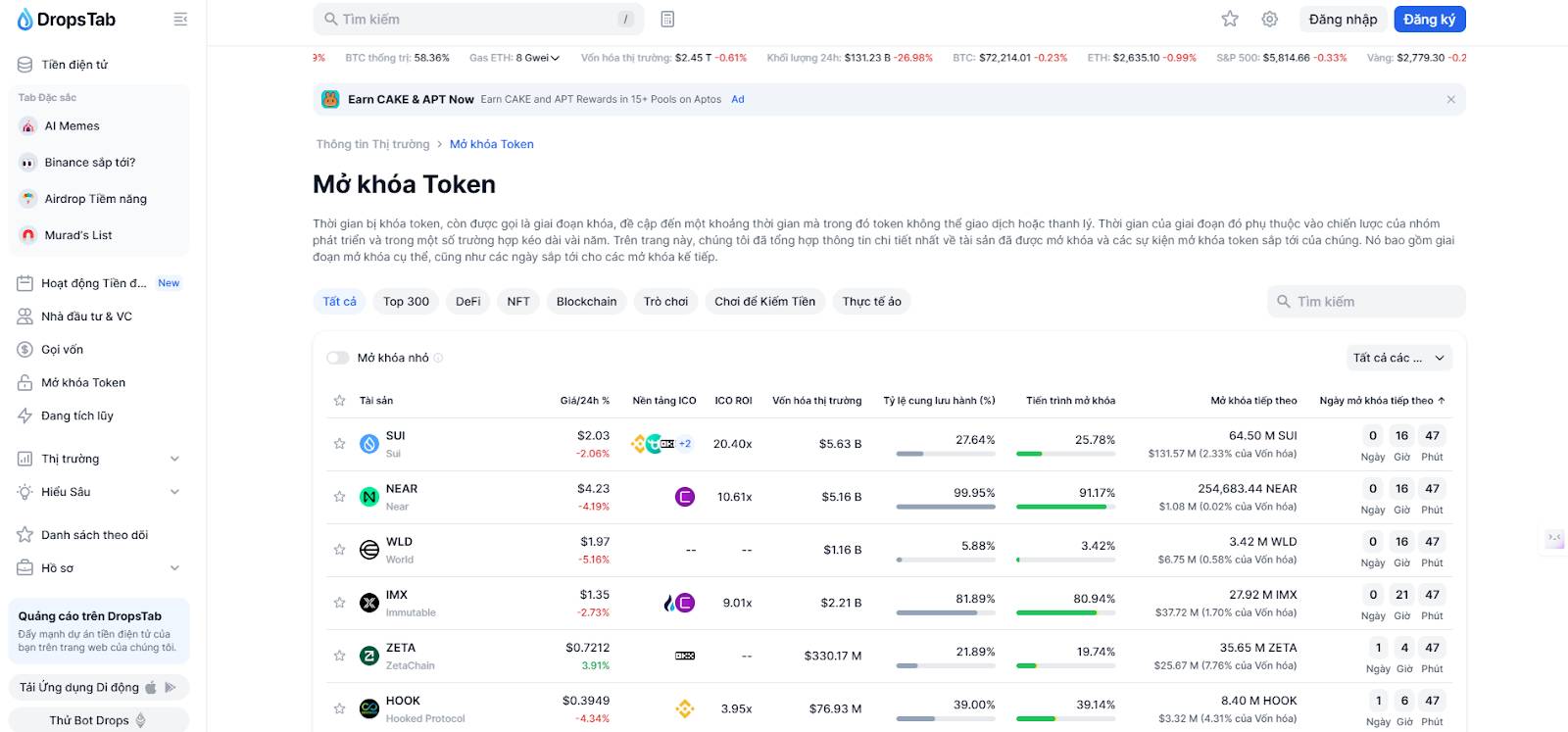
Task: Select the Trò chơi filter tab
Action: (x=666, y=302)
